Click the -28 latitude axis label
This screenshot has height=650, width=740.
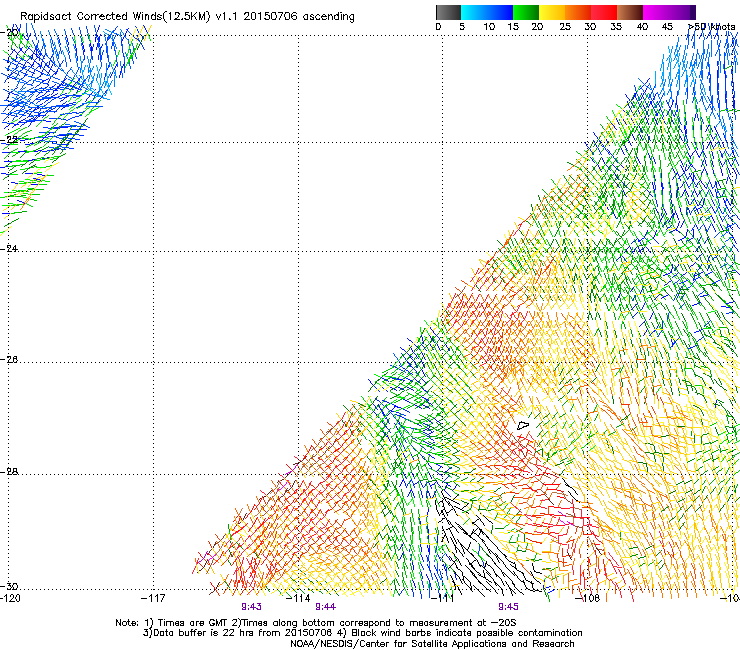pos(9,472)
